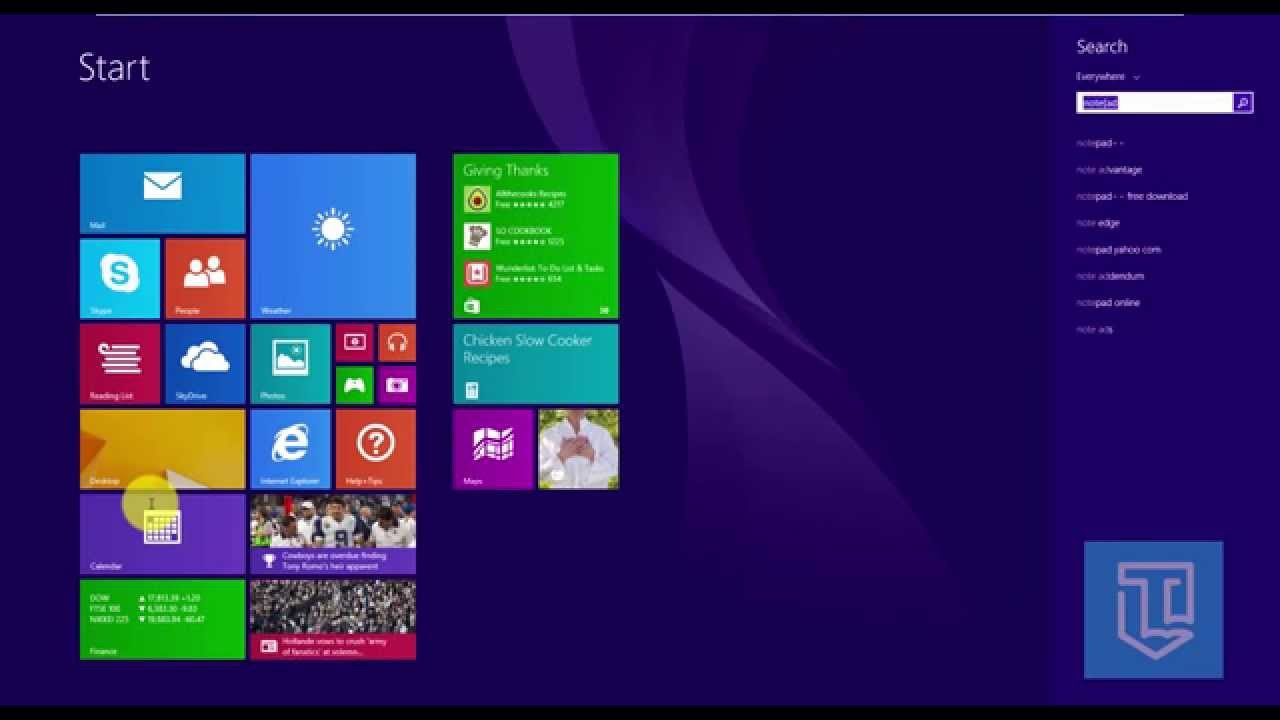Open the Weather tile

point(333,236)
